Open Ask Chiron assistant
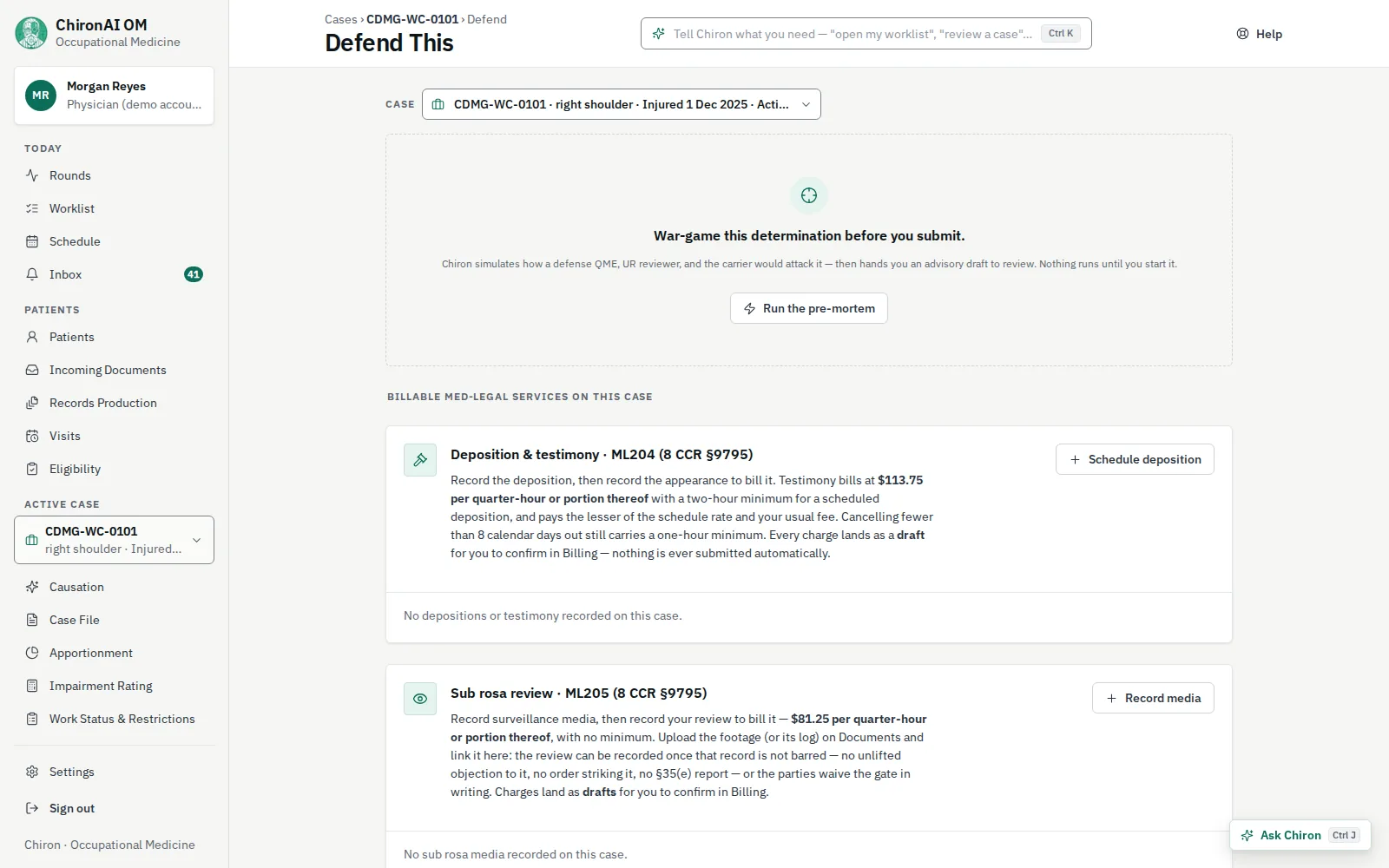The width and height of the screenshot is (1389, 868). coord(1300,835)
